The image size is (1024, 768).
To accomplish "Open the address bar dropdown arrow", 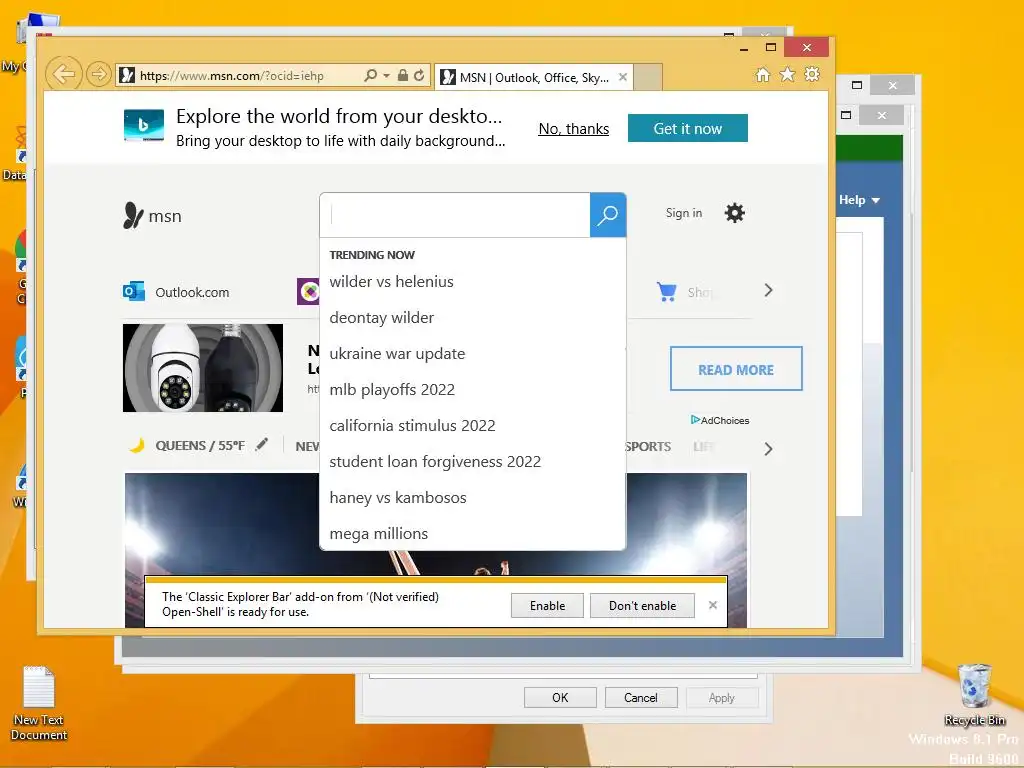I will coord(386,76).
